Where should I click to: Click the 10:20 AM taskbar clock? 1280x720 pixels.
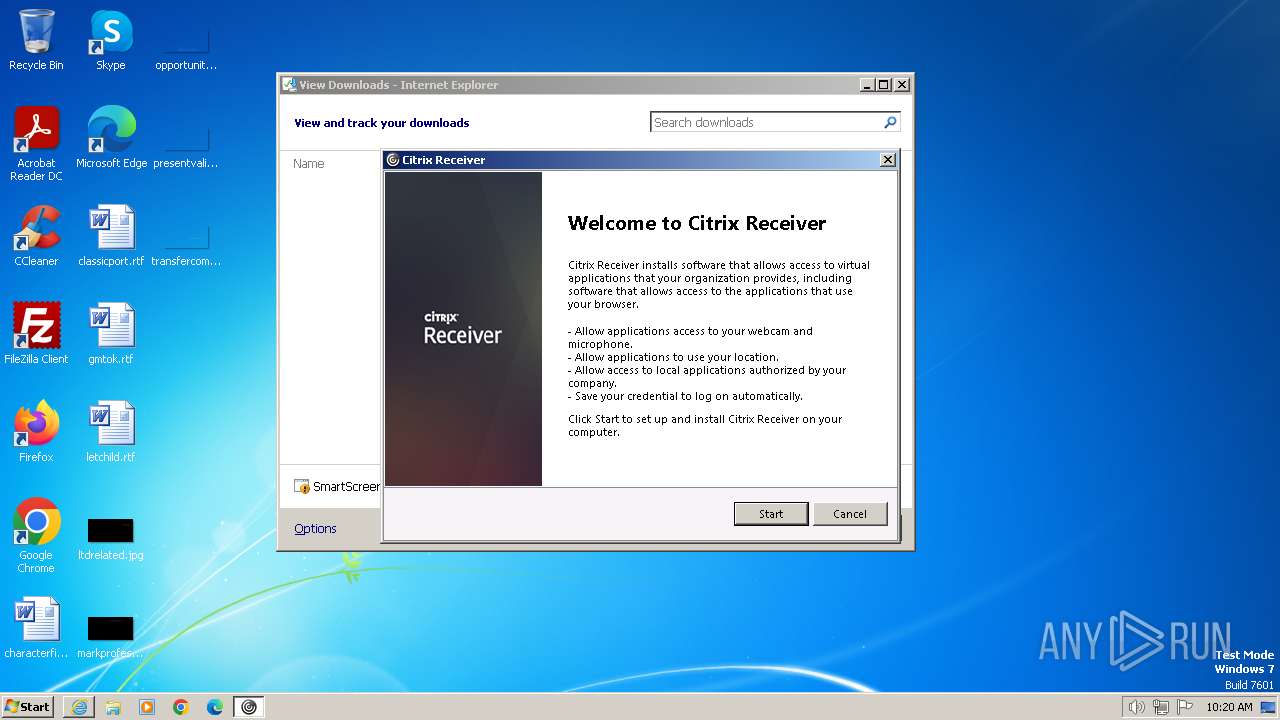tap(1229, 707)
